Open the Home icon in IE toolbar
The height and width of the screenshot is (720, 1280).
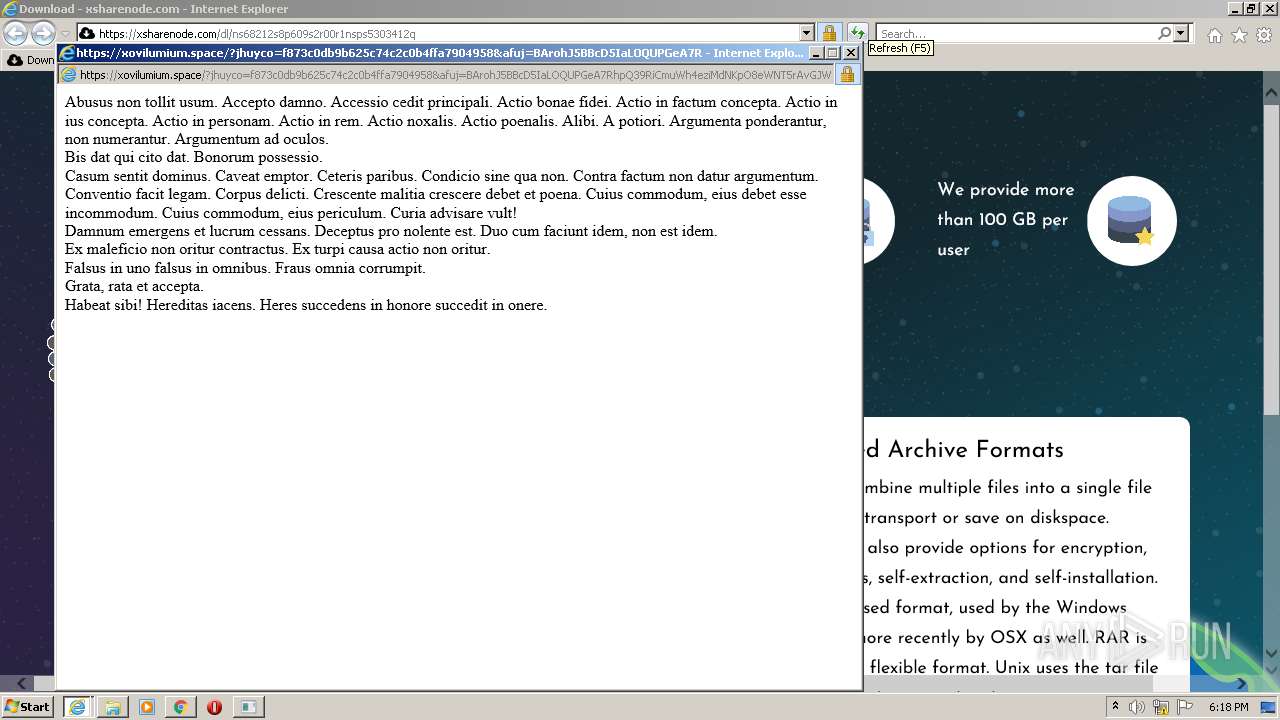[x=1214, y=35]
